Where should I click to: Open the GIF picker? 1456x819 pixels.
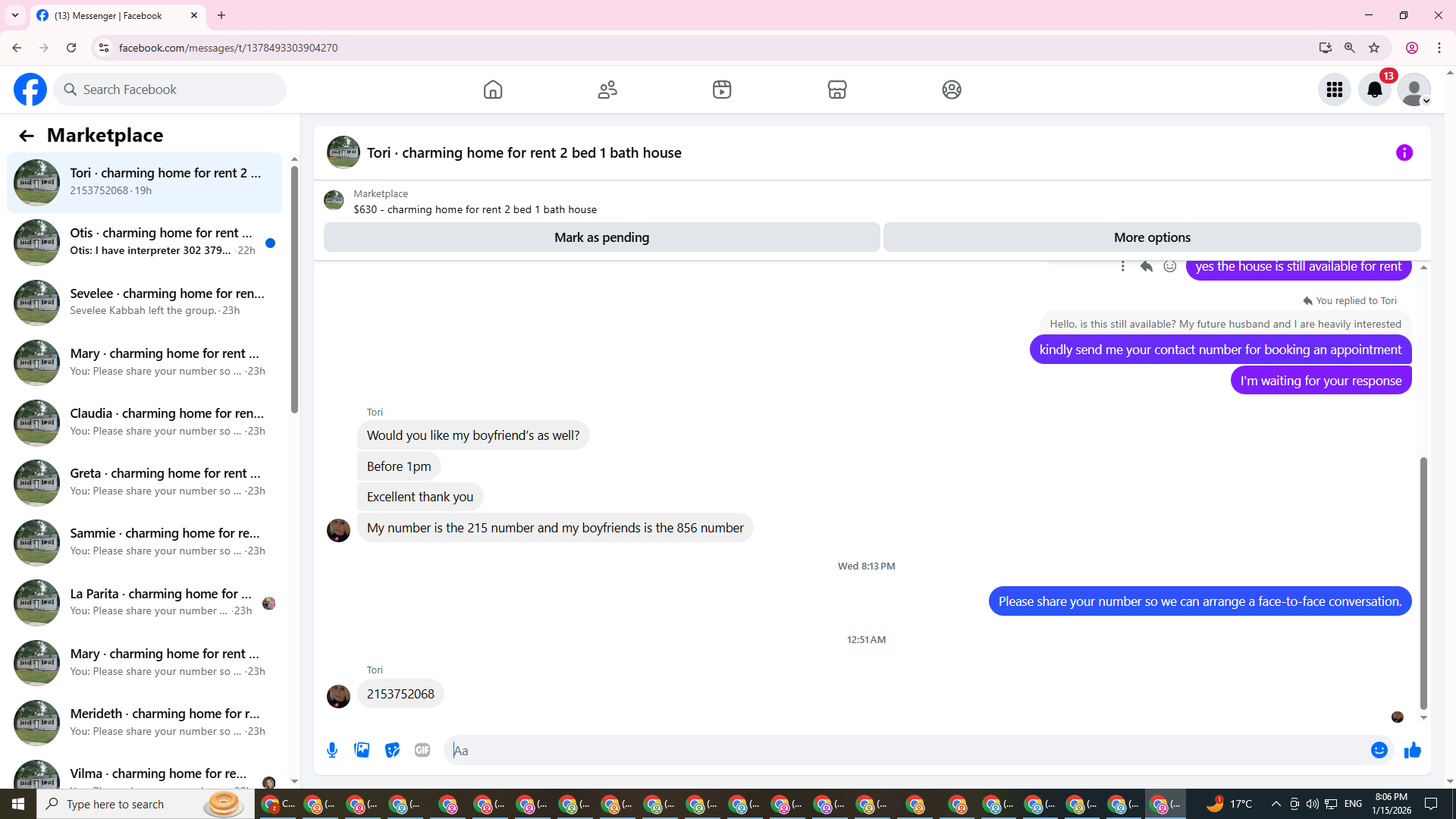tap(422, 750)
